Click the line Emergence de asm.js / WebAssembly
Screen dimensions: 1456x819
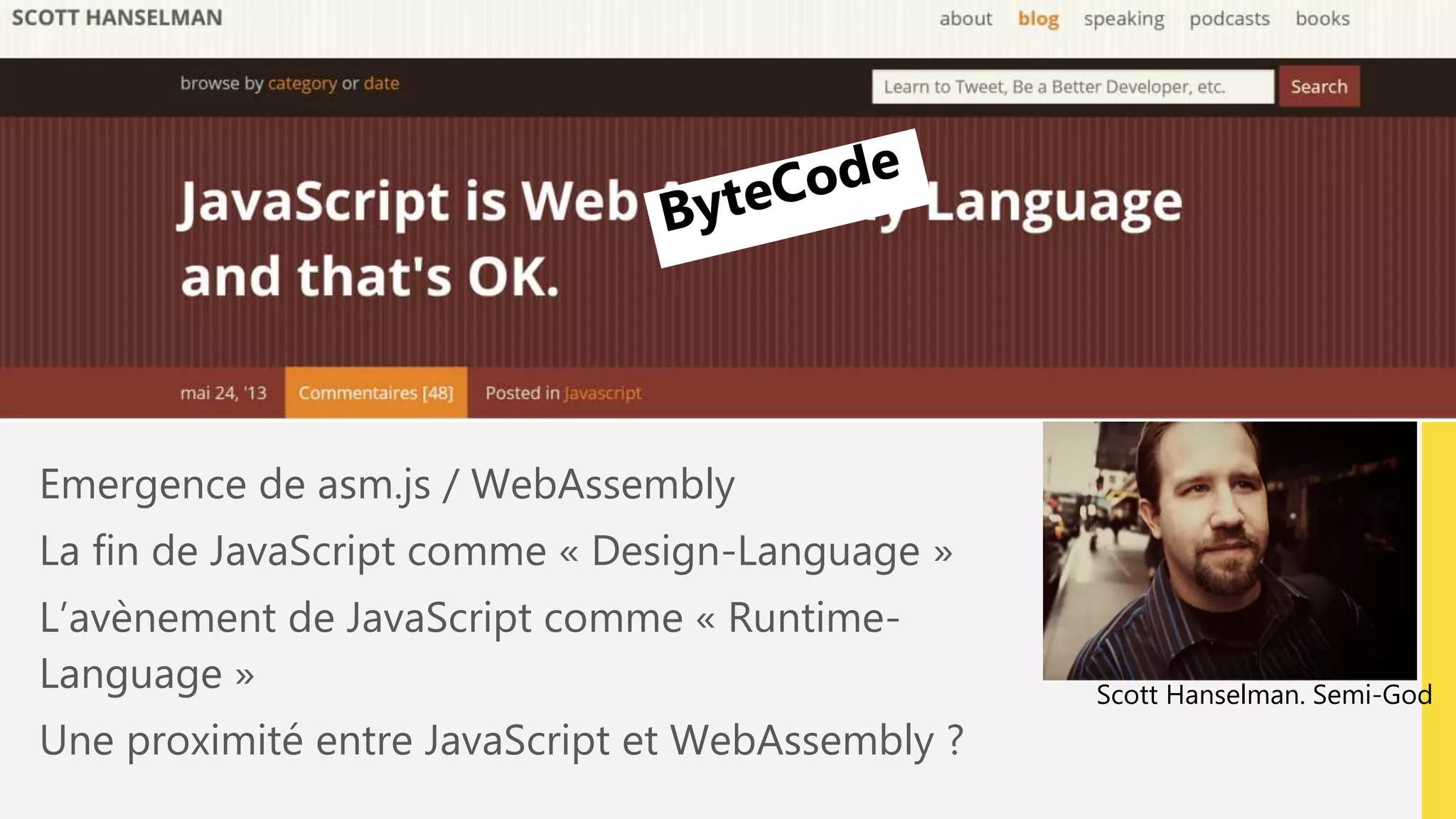tap(387, 486)
